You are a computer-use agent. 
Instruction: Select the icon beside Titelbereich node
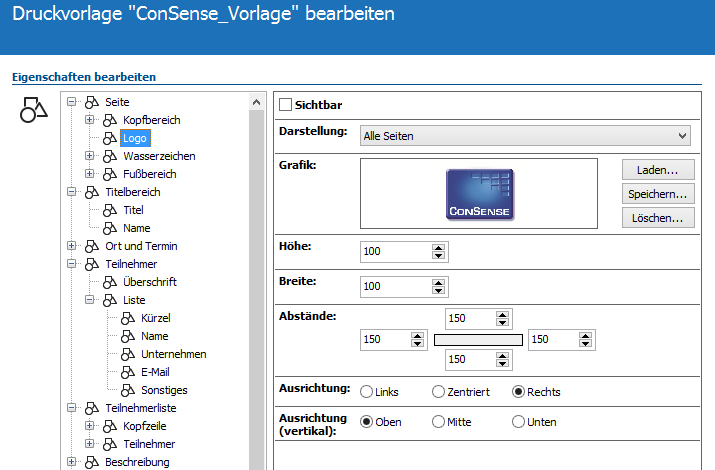(92, 192)
